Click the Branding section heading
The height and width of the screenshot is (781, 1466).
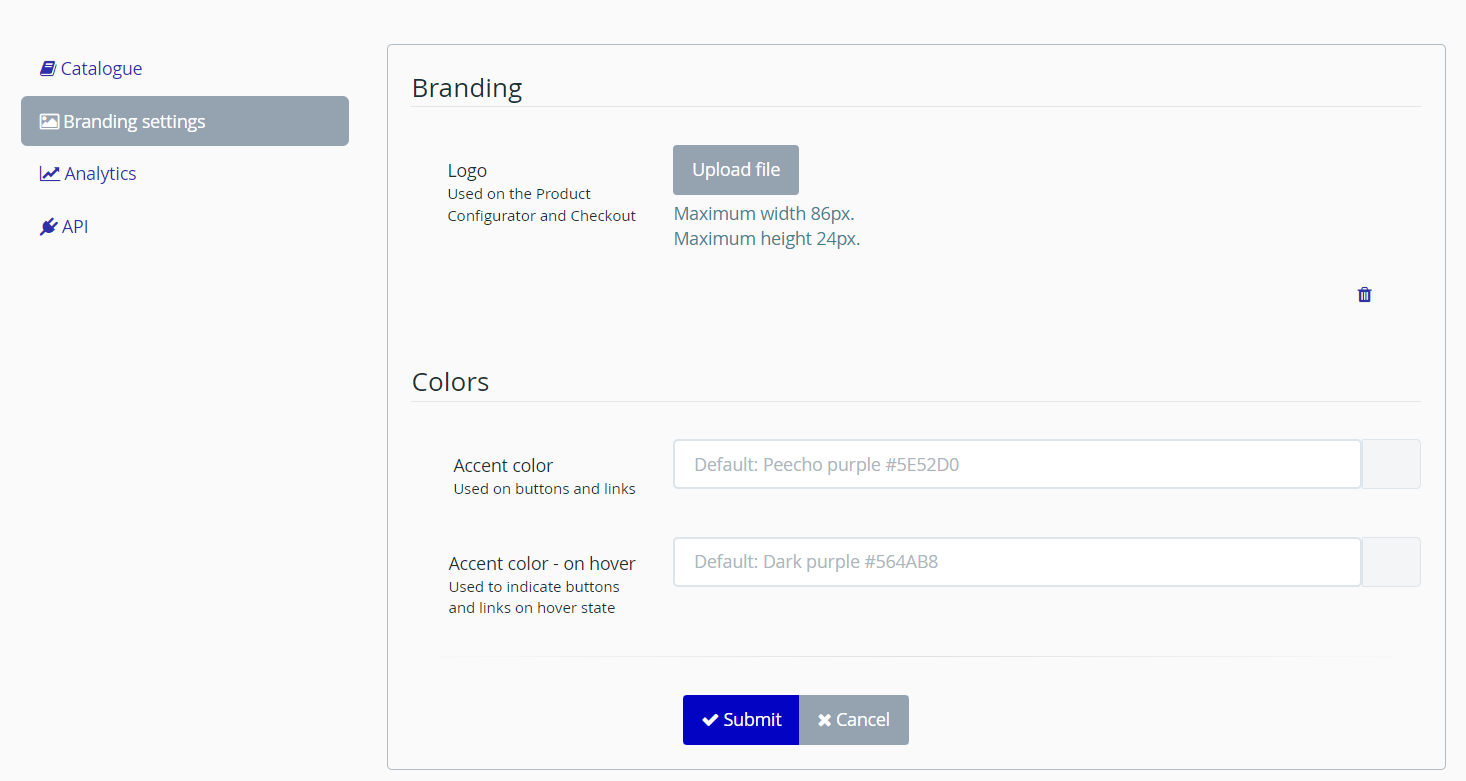pos(467,88)
